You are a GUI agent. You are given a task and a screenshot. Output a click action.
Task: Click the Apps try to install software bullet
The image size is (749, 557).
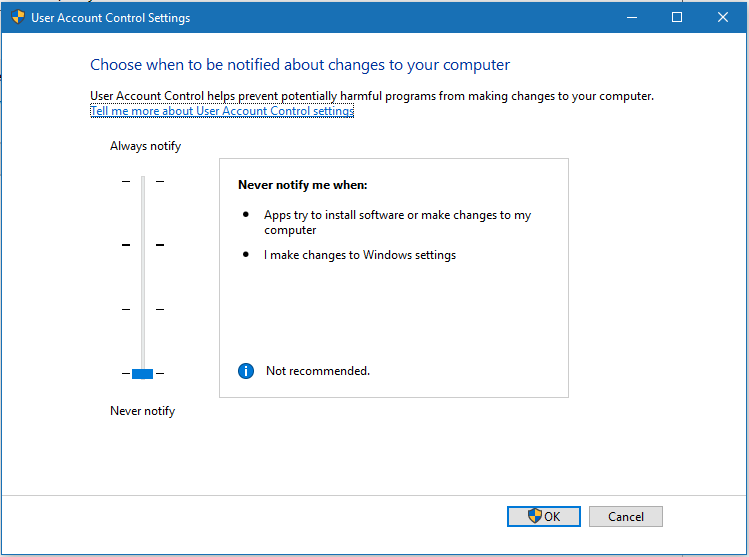click(397, 222)
